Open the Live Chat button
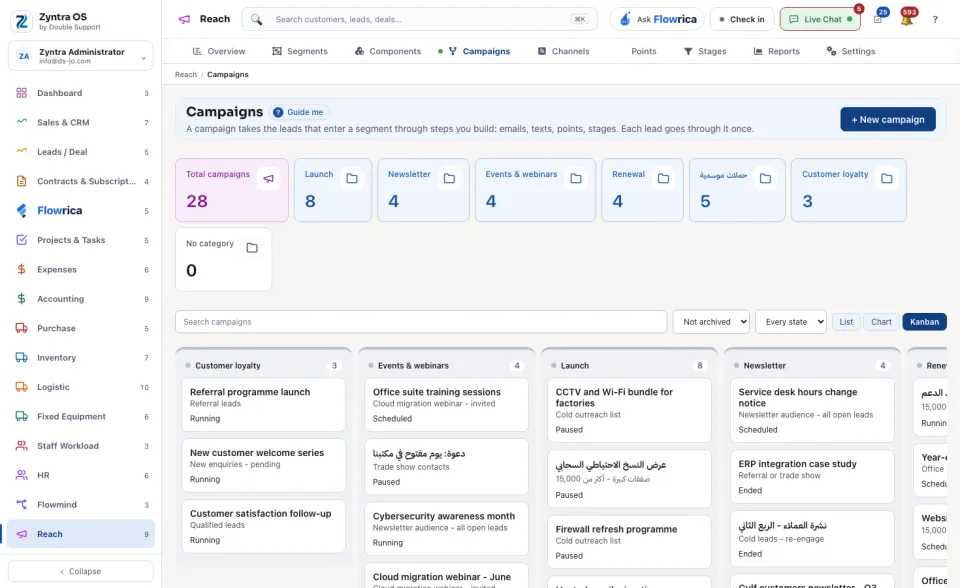The width and height of the screenshot is (960, 588). tap(820, 20)
